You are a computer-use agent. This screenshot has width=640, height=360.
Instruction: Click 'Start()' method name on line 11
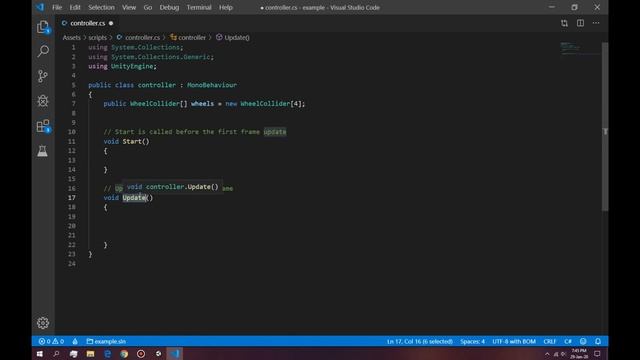[x=136, y=141]
